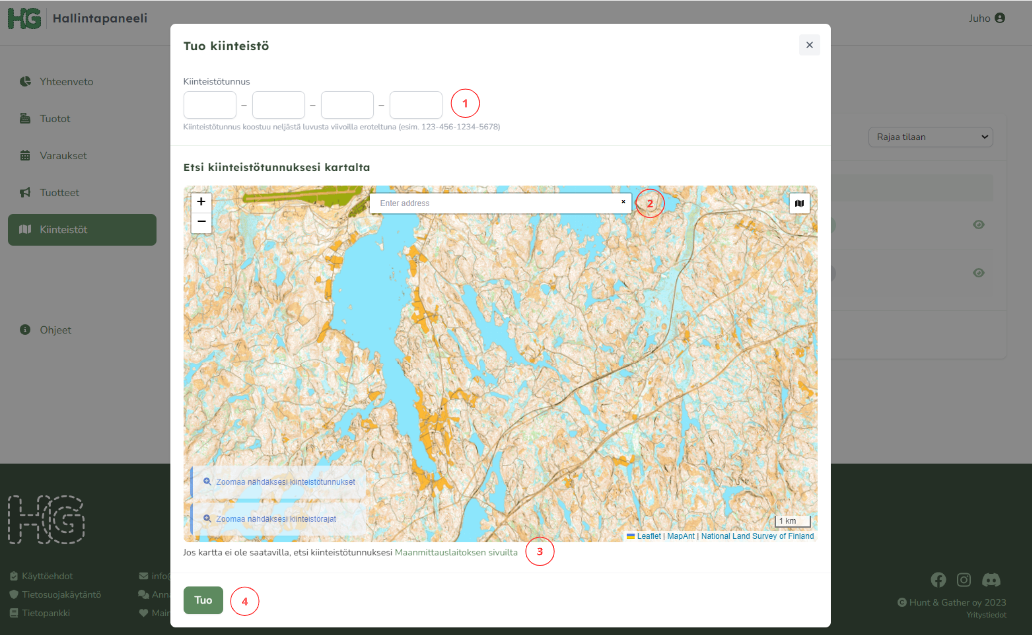
Task: Toggle the upper eye visibility icon
Action: (979, 224)
